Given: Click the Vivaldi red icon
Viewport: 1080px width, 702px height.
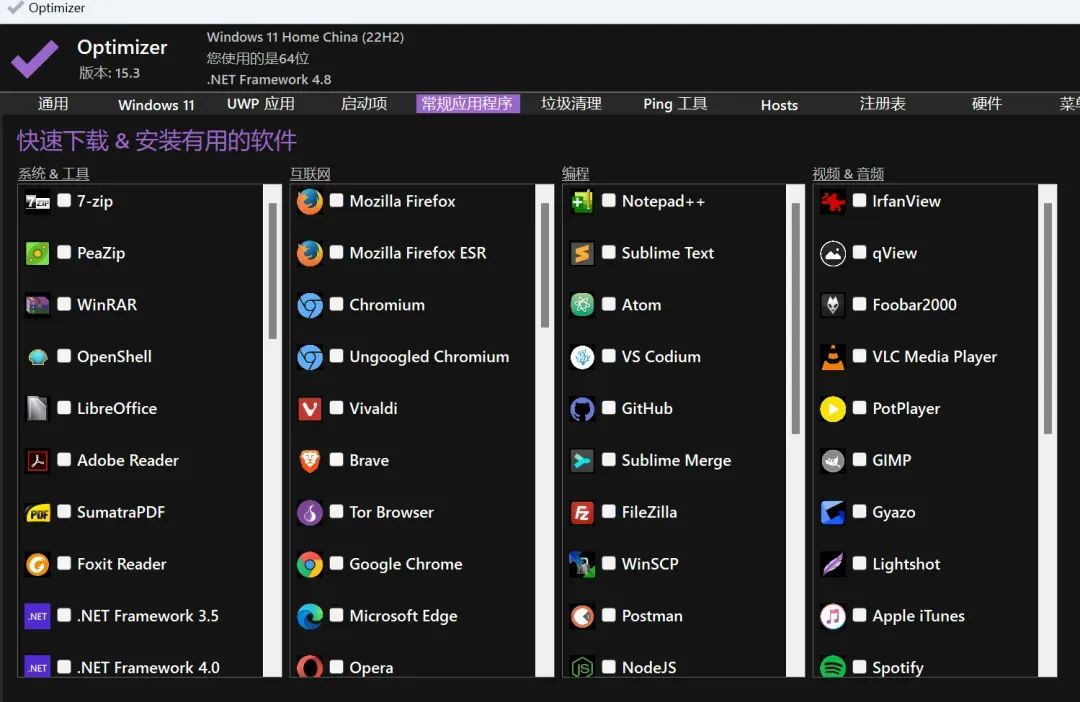Looking at the screenshot, I should (310, 409).
